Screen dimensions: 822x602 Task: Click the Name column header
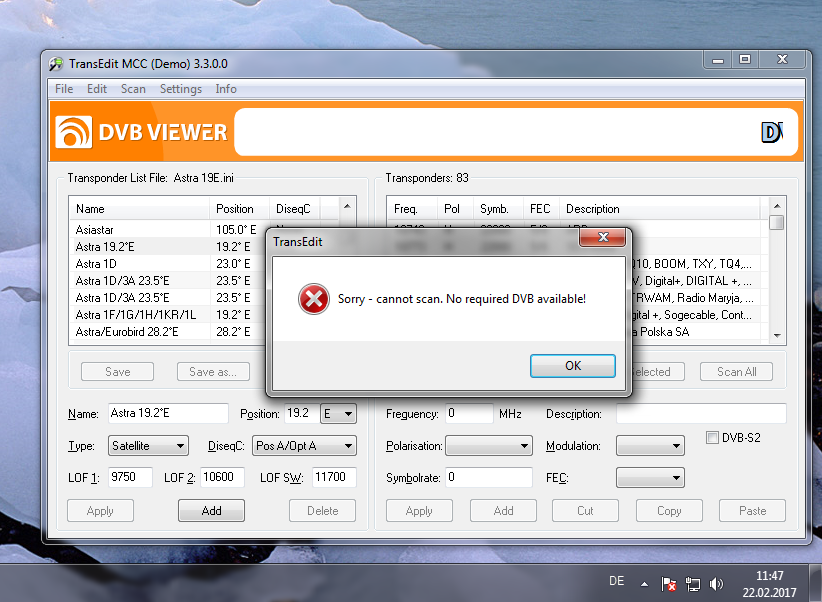click(x=139, y=209)
